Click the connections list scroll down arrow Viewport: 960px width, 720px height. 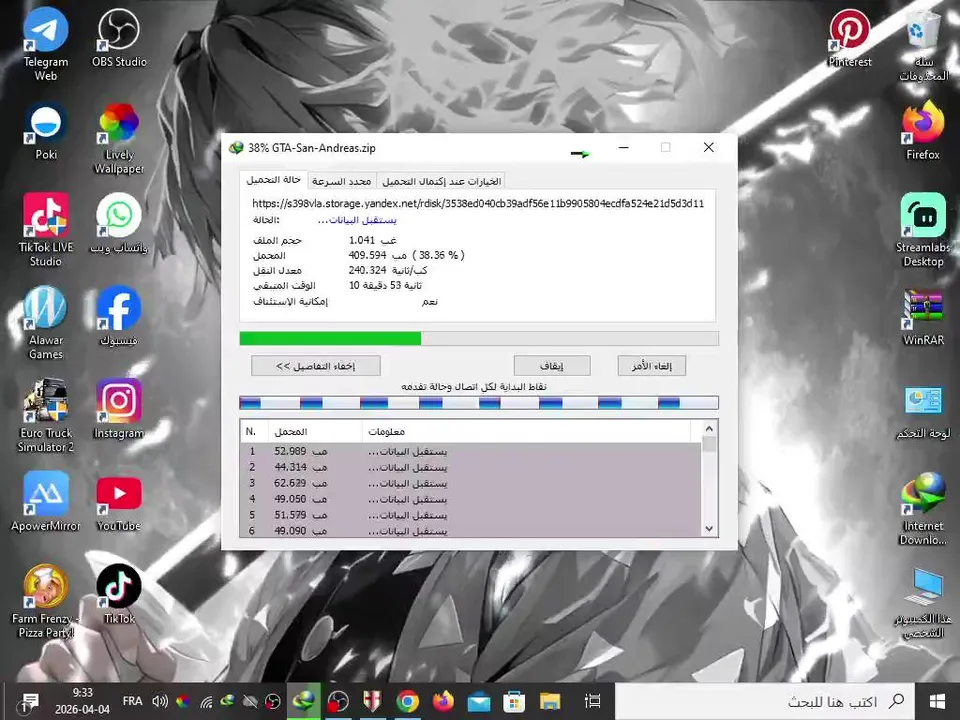tap(709, 528)
